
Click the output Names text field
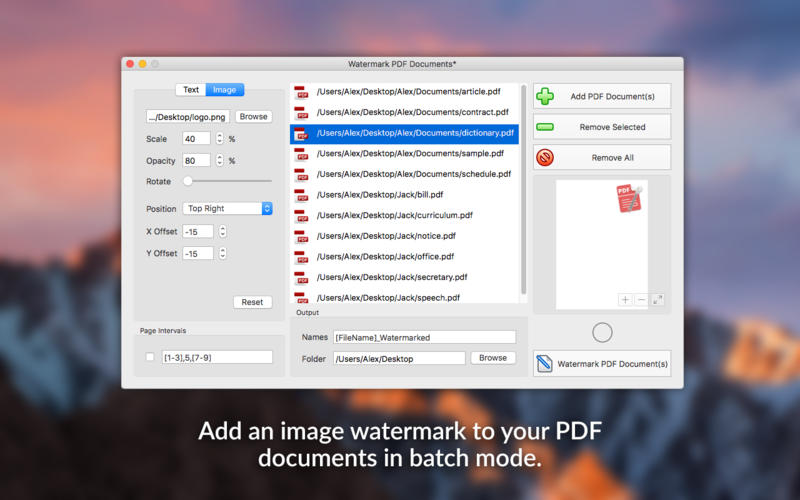[x=424, y=338]
